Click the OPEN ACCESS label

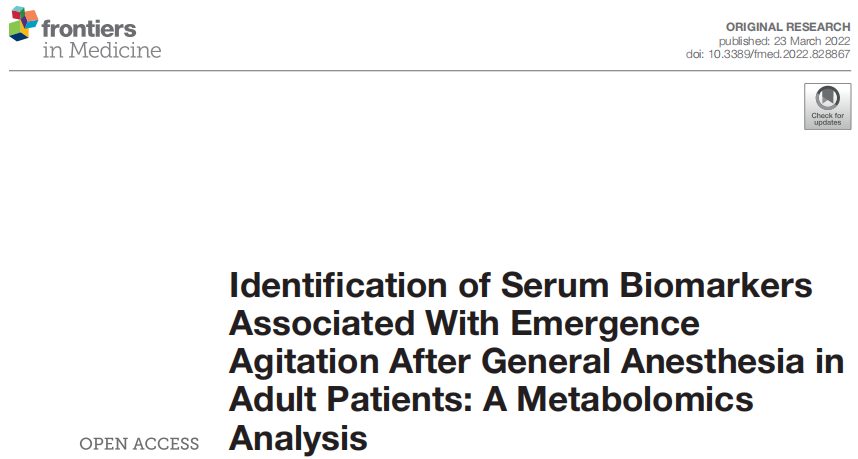[x=139, y=444]
